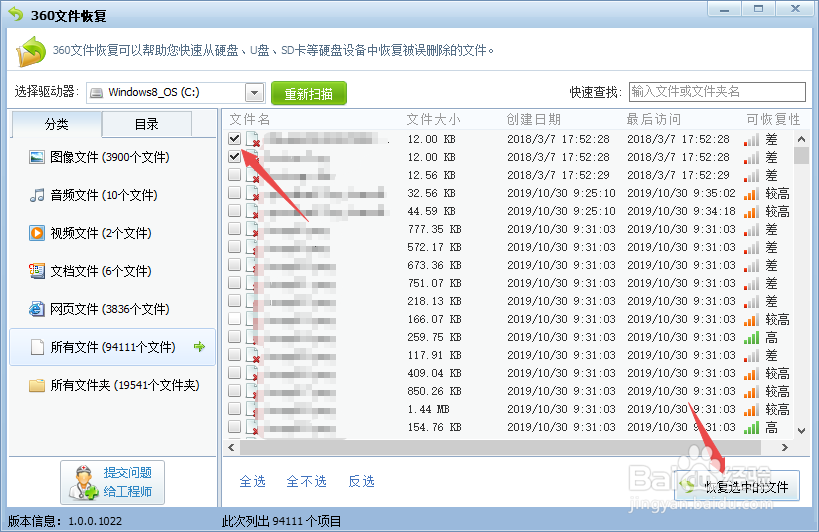
Task: Click the 673.36 KB size cell
Action: click(x=434, y=265)
